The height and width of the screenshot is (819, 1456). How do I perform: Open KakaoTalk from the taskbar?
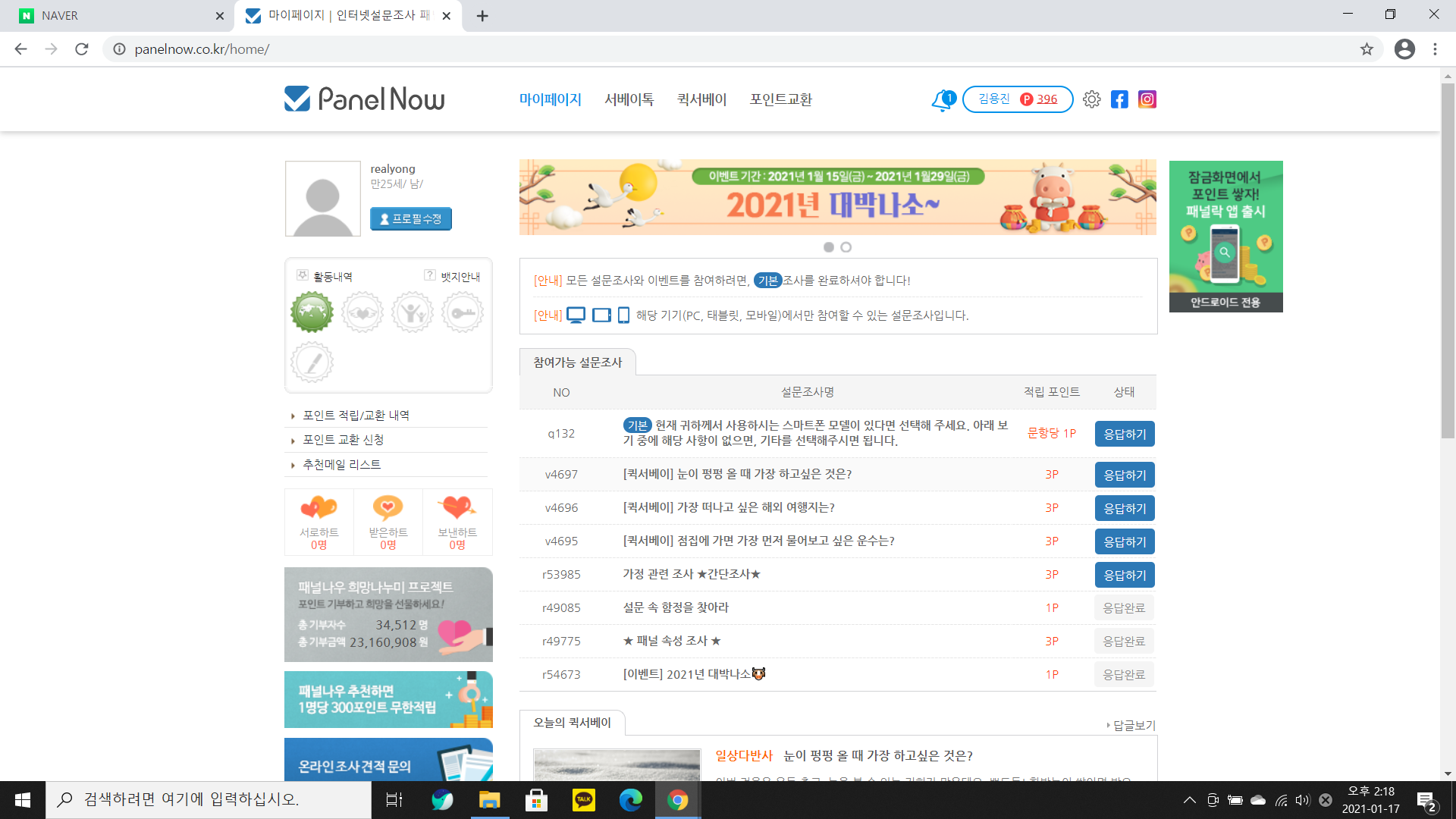[x=583, y=799]
